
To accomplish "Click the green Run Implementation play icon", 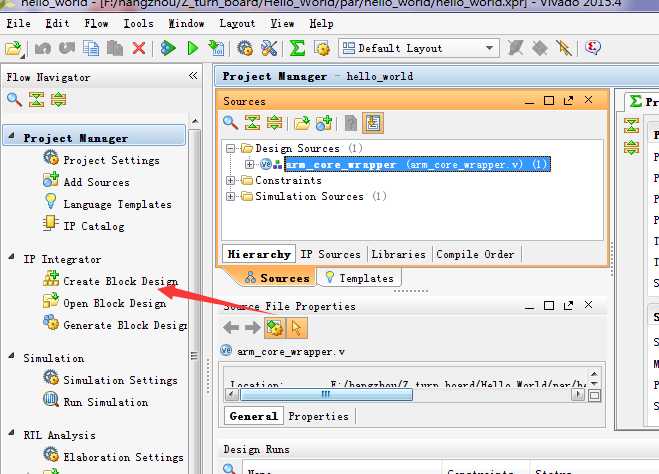I will (192, 48).
